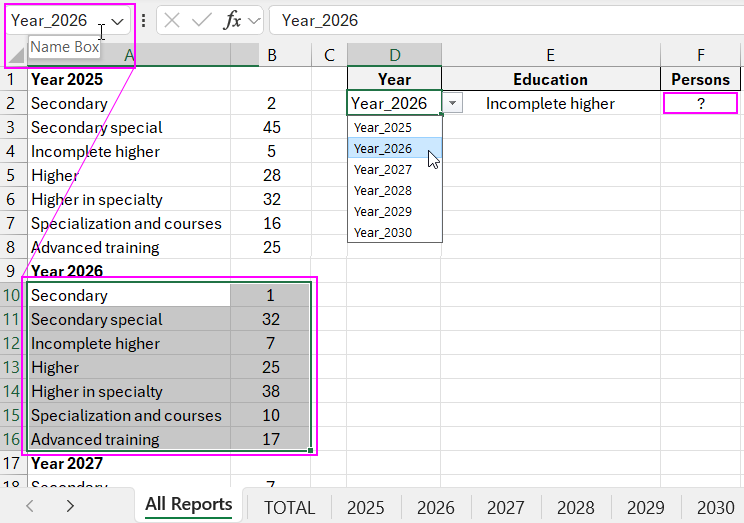
Task: Select row 13 header
Action: (11, 367)
